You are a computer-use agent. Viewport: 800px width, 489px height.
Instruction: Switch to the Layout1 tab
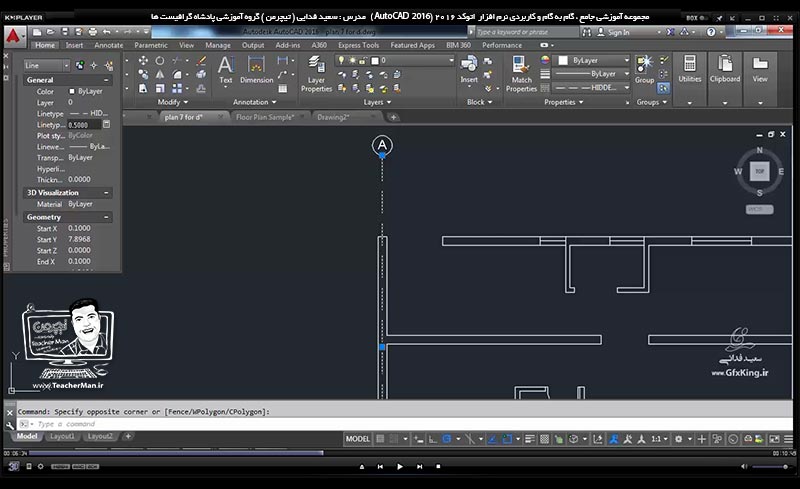click(x=62, y=436)
